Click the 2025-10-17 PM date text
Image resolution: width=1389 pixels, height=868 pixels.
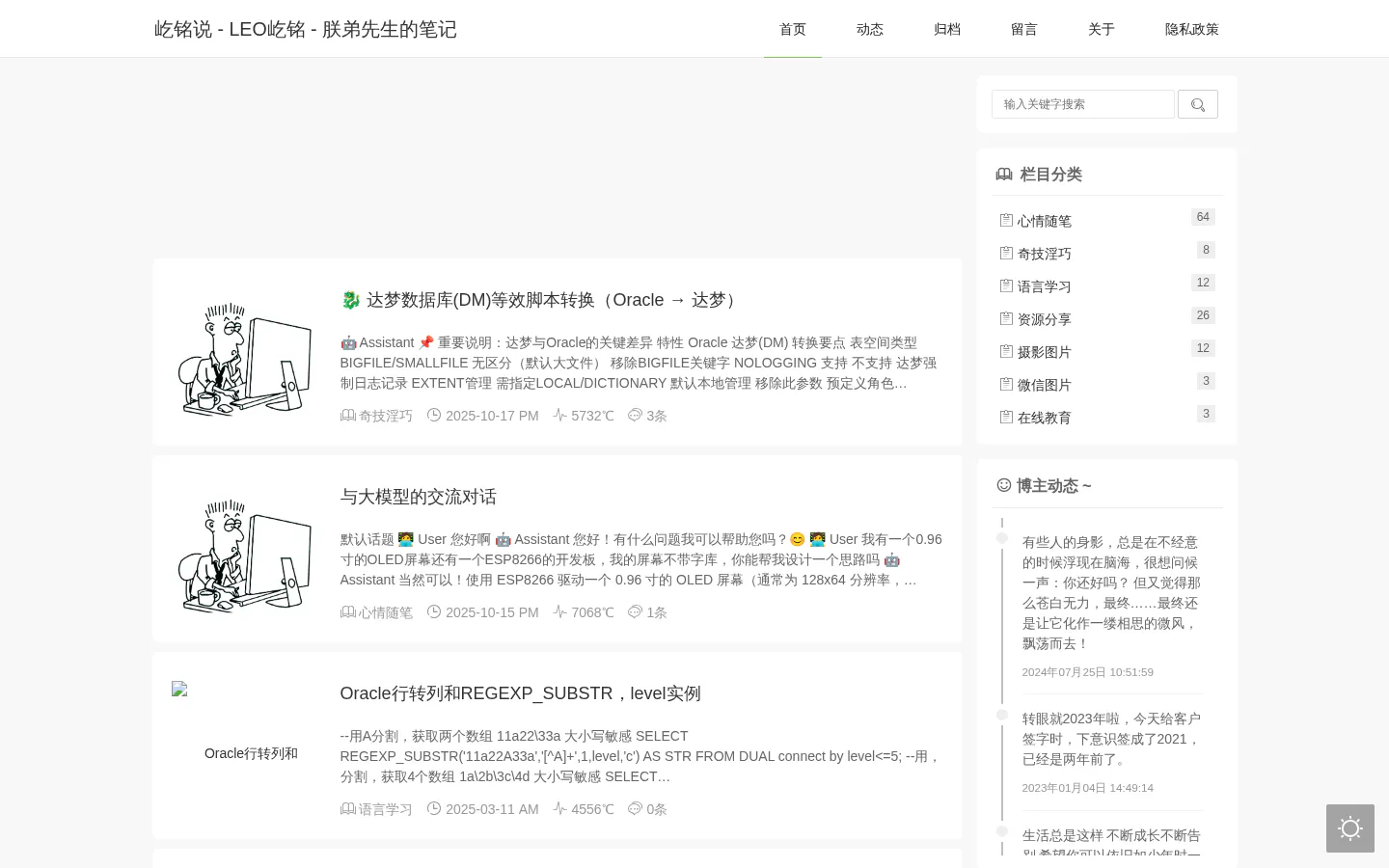tap(492, 416)
